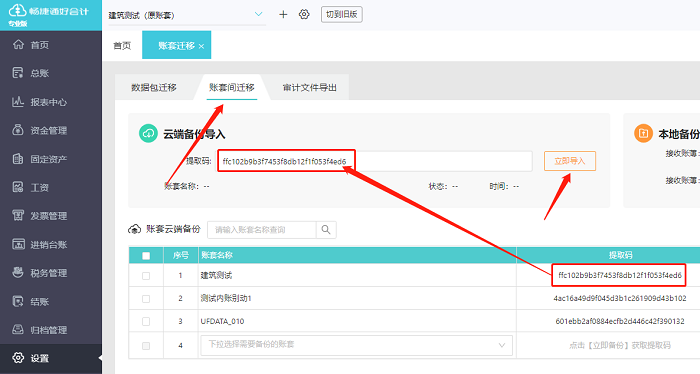Open the 税务管理 tax icon
The height and width of the screenshot is (374, 700).
click(x=18, y=272)
